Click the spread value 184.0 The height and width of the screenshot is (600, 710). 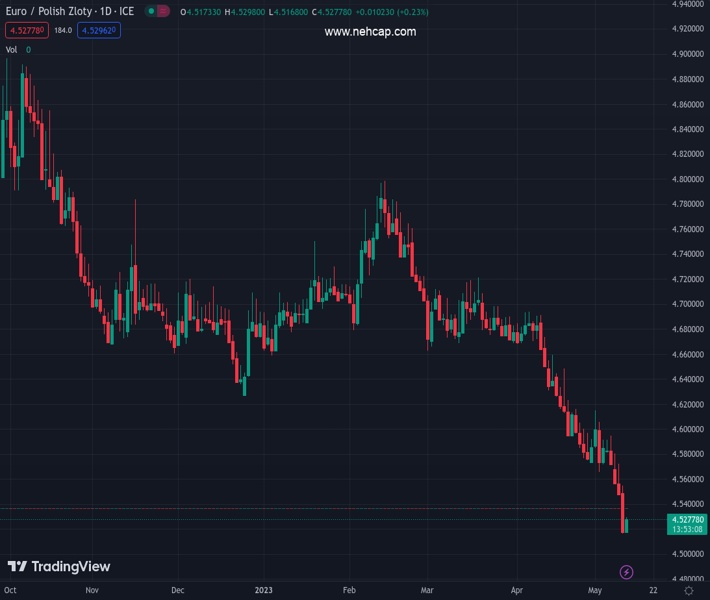[63, 30]
